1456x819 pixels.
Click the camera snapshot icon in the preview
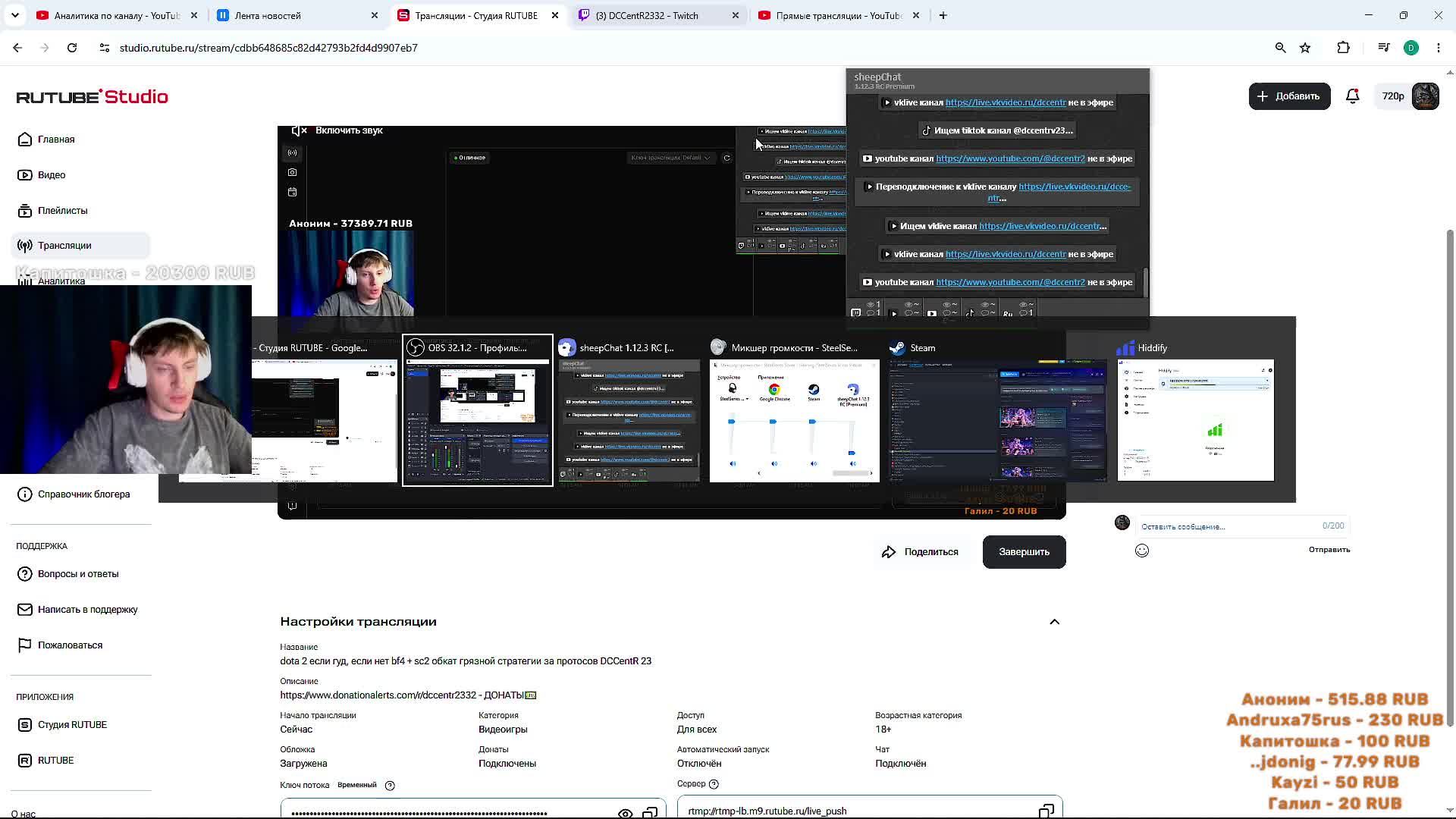click(292, 173)
